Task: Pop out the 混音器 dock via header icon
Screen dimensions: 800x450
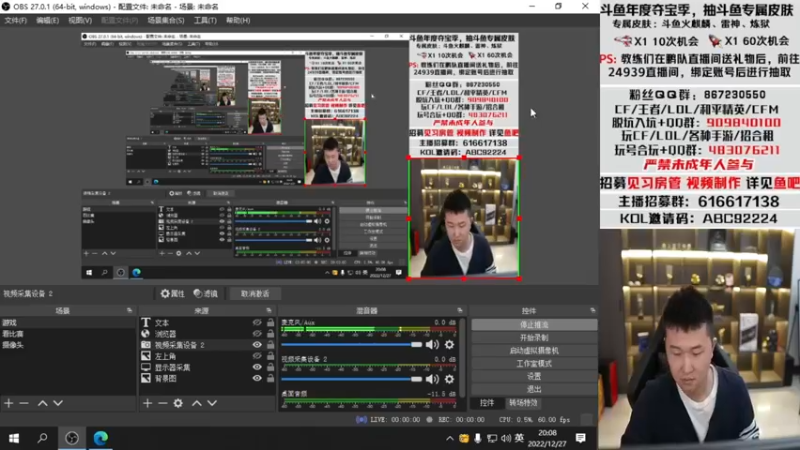Action: [x=460, y=310]
